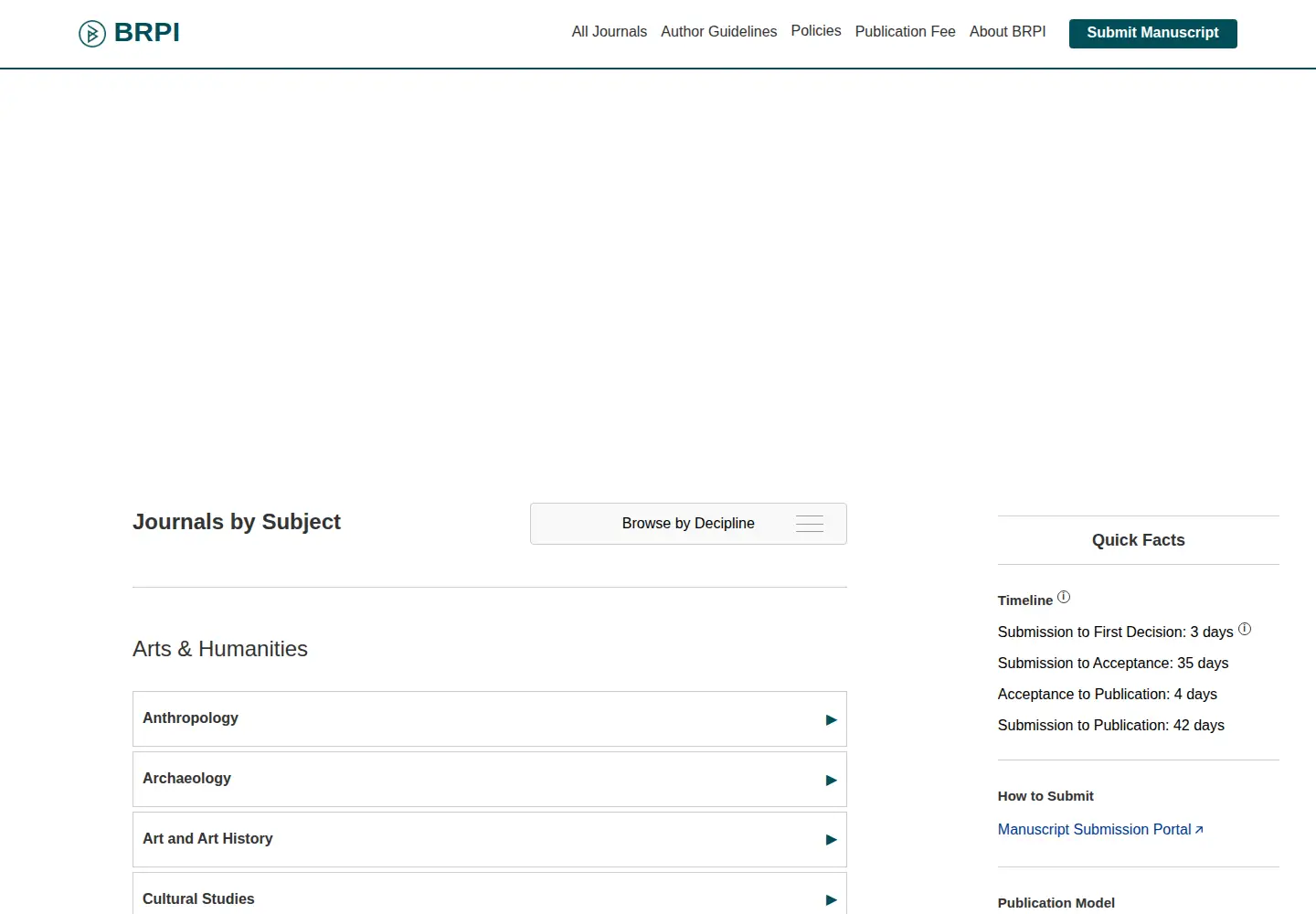1316x914 pixels.
Task: Click 'Submission to Acceptance: 35 days' text
Action: tap(1113, 664)
